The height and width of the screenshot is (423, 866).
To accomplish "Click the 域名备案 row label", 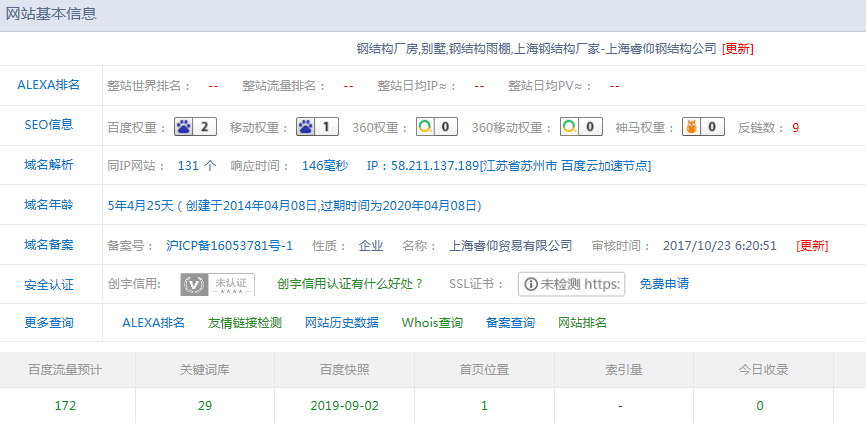I will pos(49,245).
